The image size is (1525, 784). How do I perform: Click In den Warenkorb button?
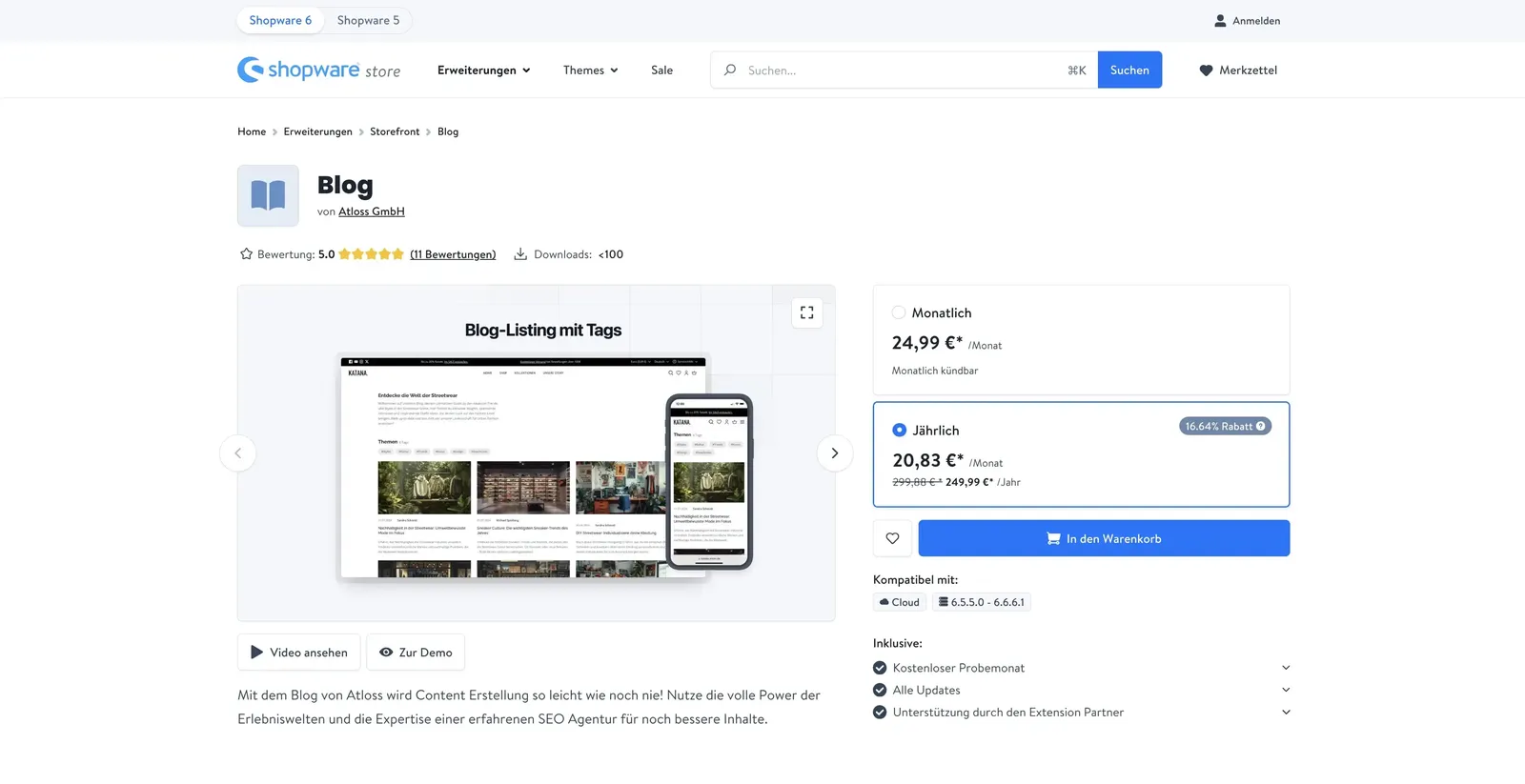[1104, 538]
